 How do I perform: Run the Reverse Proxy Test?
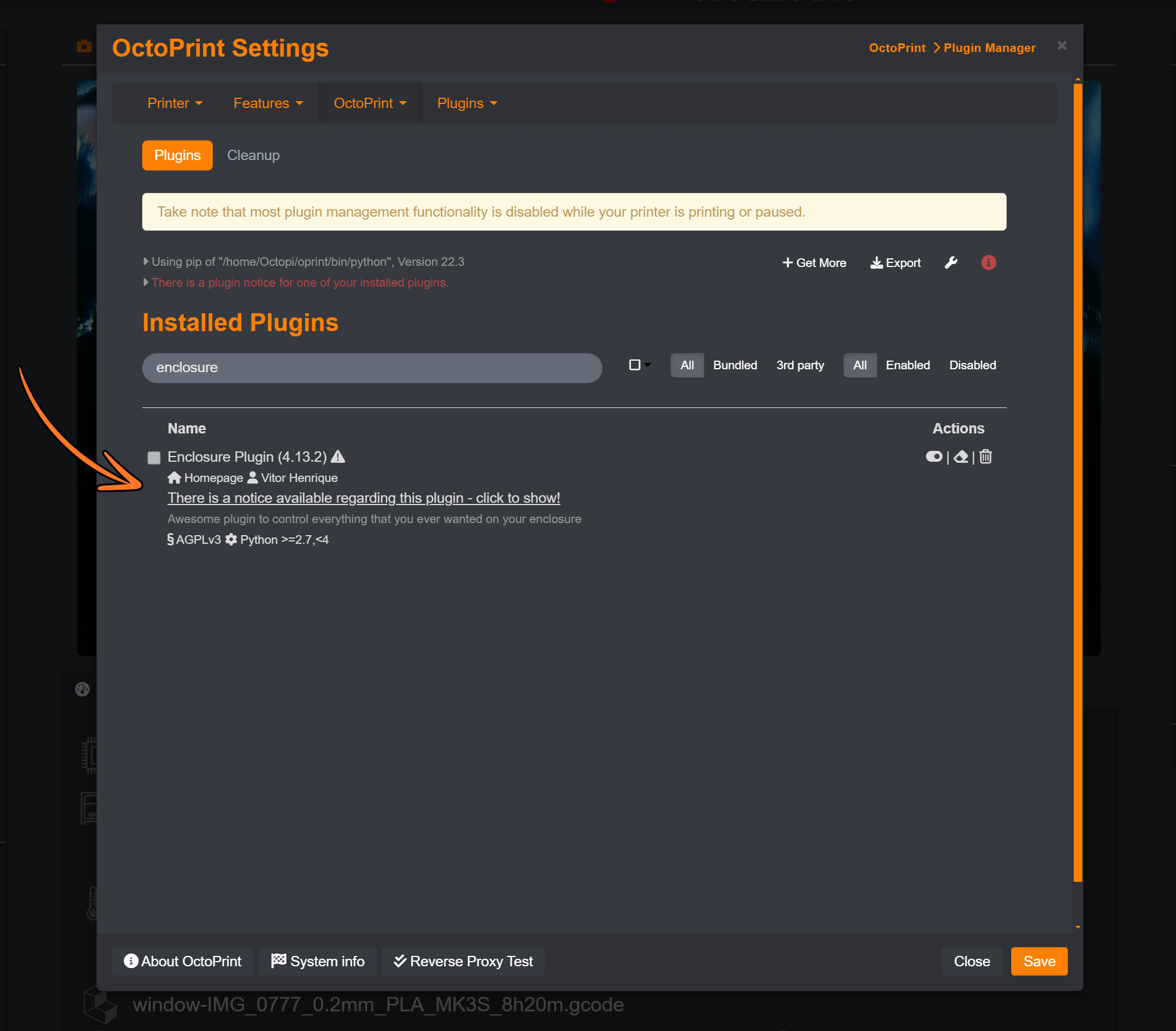pyautogui.click(x=463, y=962)
